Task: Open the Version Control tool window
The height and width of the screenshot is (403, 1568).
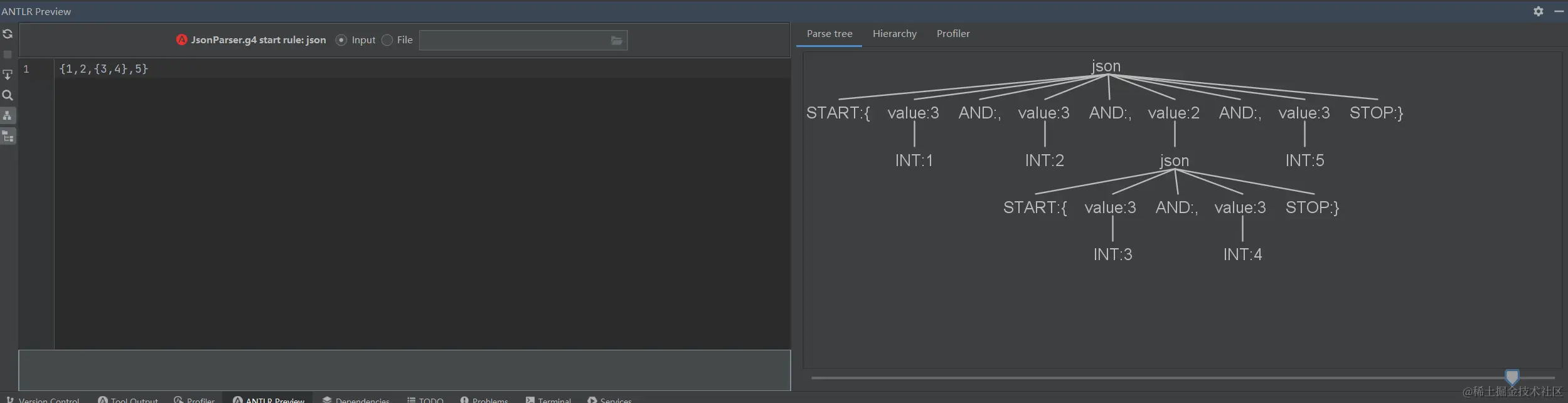Action: [x=43, y=399]
